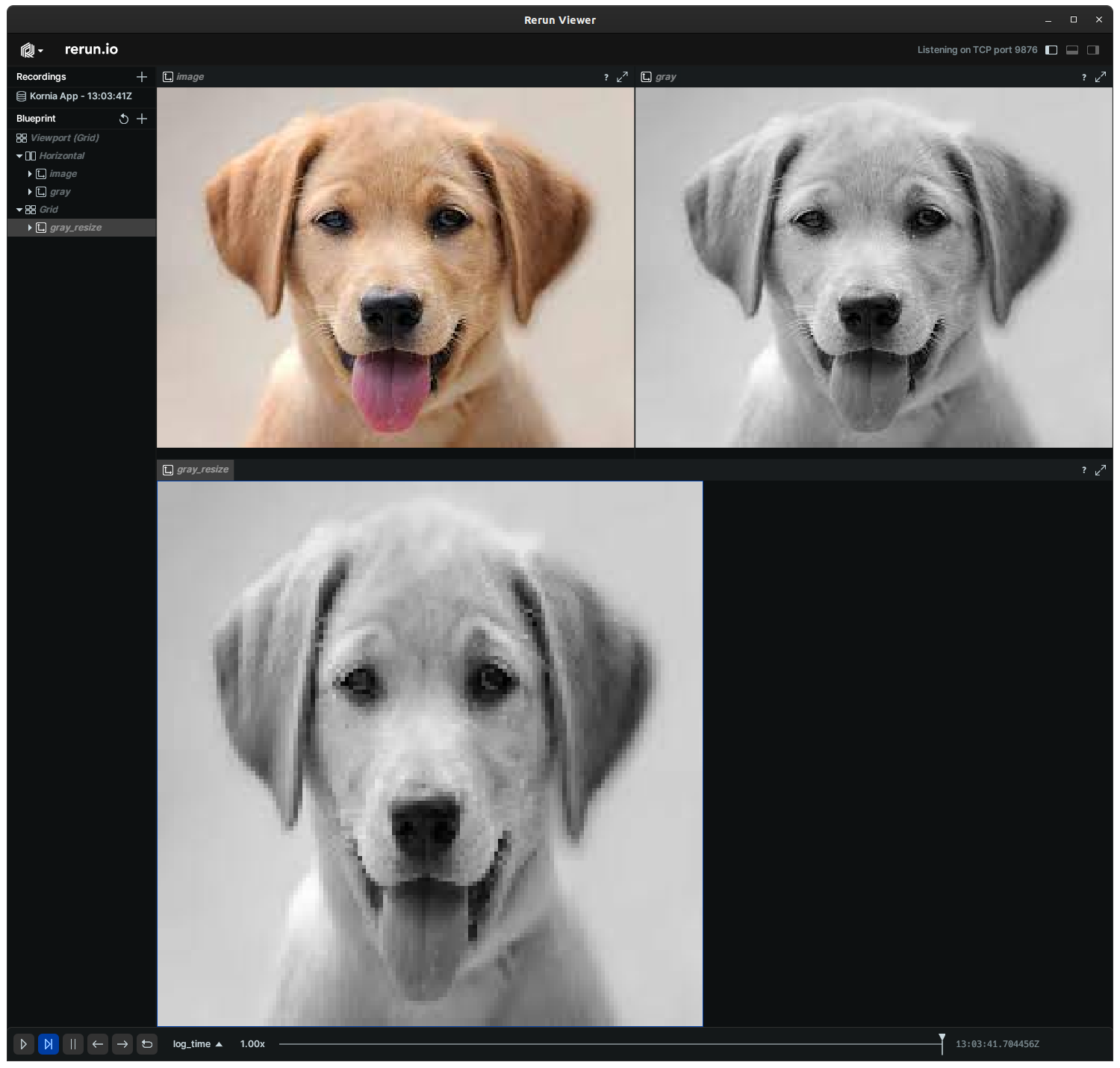Click the loop playback icon

146,1044
